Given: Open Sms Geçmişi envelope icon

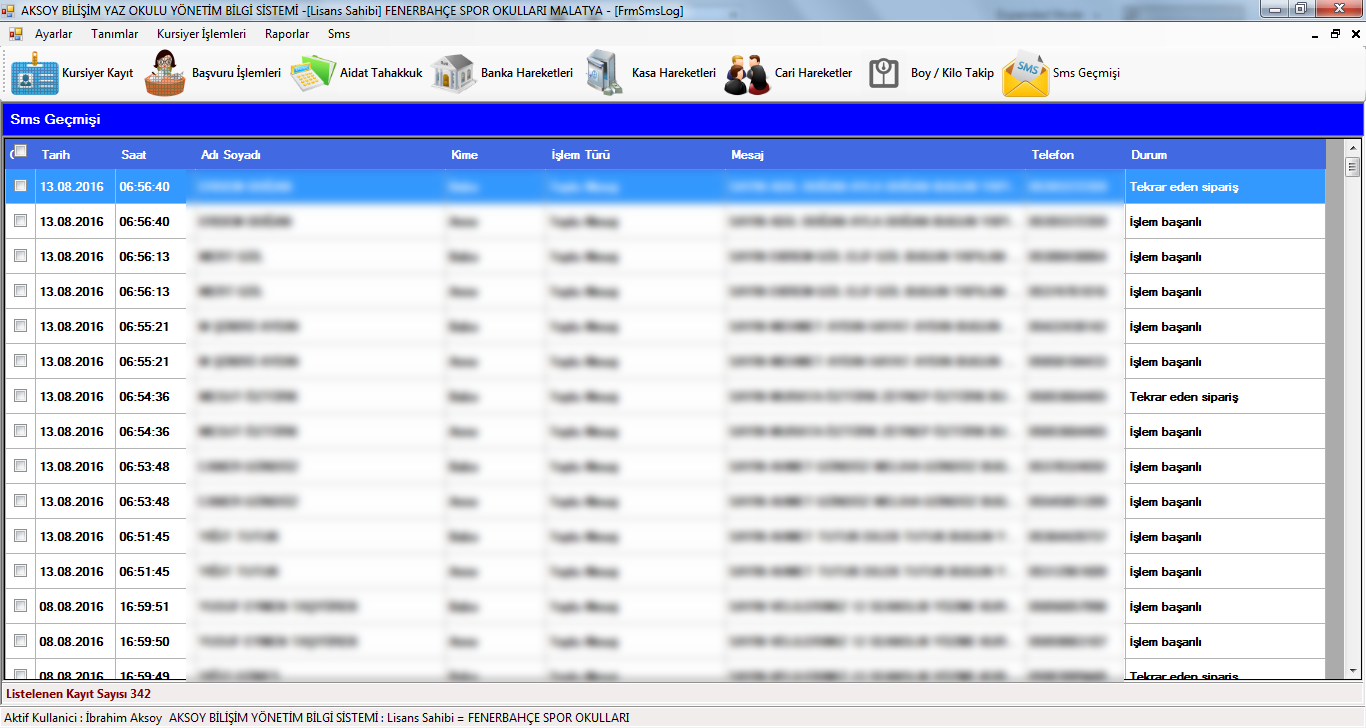Looking at the screenshot, I should click(1026, 74).
